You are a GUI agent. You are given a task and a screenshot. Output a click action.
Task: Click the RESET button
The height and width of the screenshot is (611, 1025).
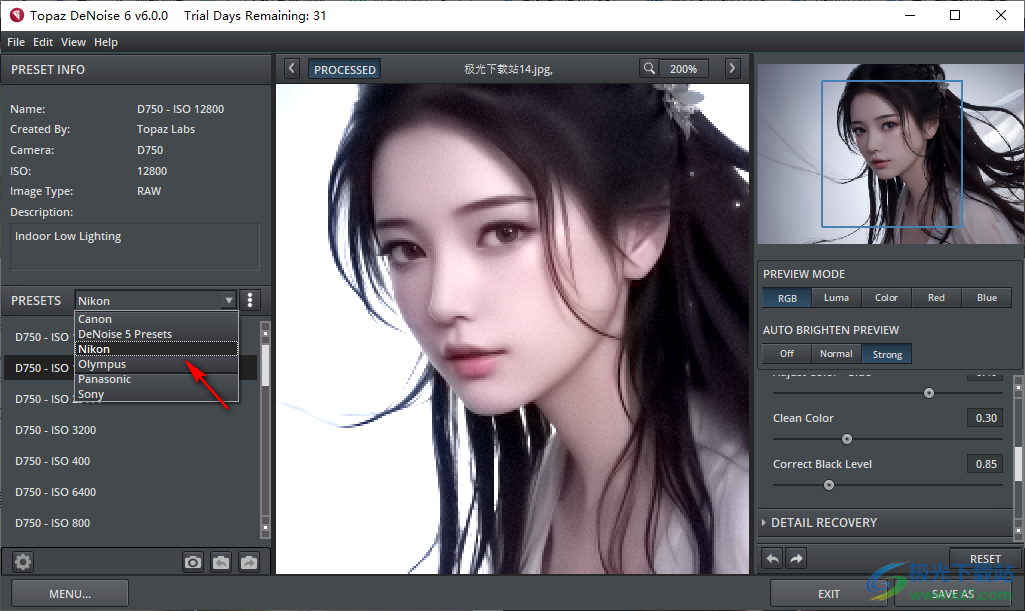(985, 558)
